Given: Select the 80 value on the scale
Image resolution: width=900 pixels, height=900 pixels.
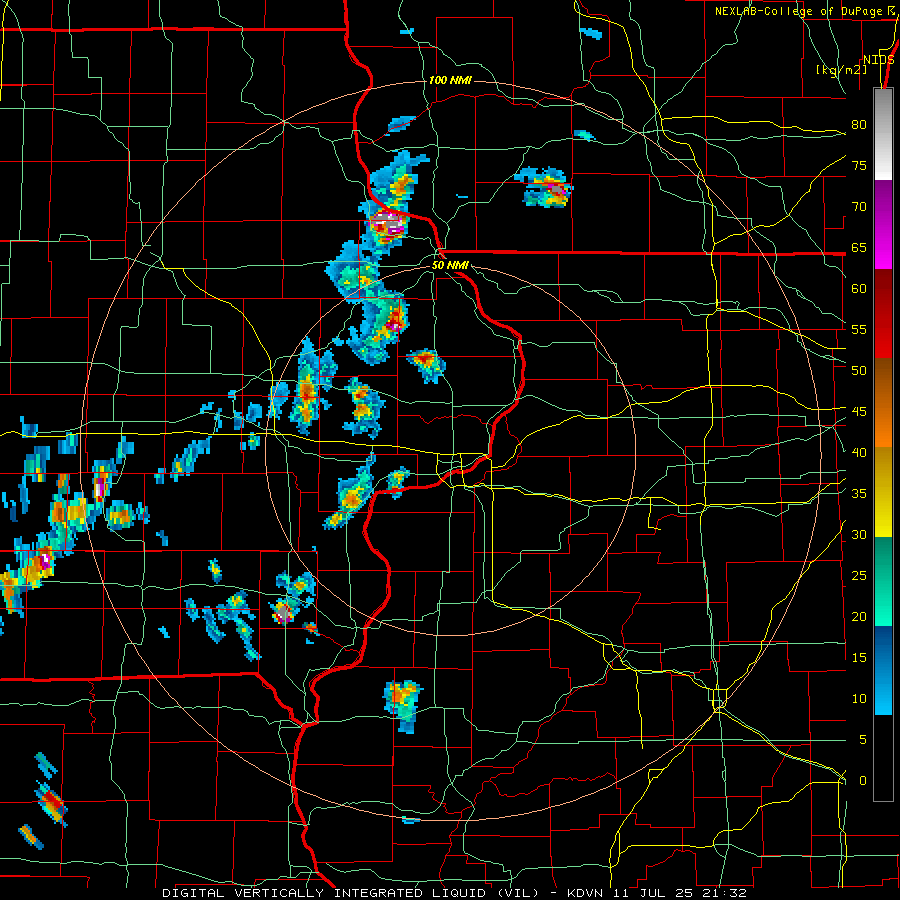Looking at the screenshot, I should pos(859,125).
